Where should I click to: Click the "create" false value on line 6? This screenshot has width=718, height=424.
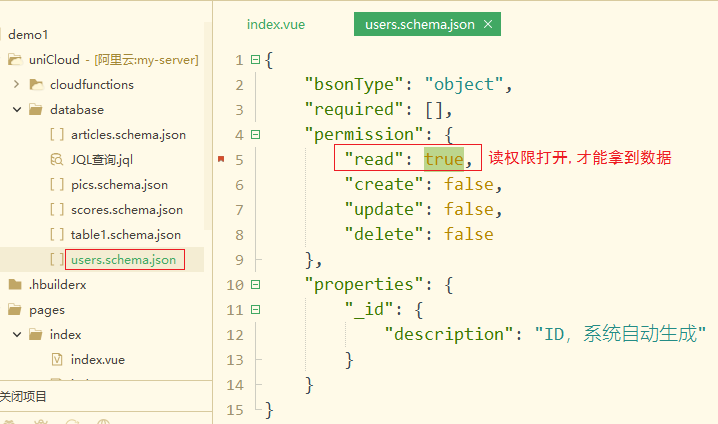469,184
